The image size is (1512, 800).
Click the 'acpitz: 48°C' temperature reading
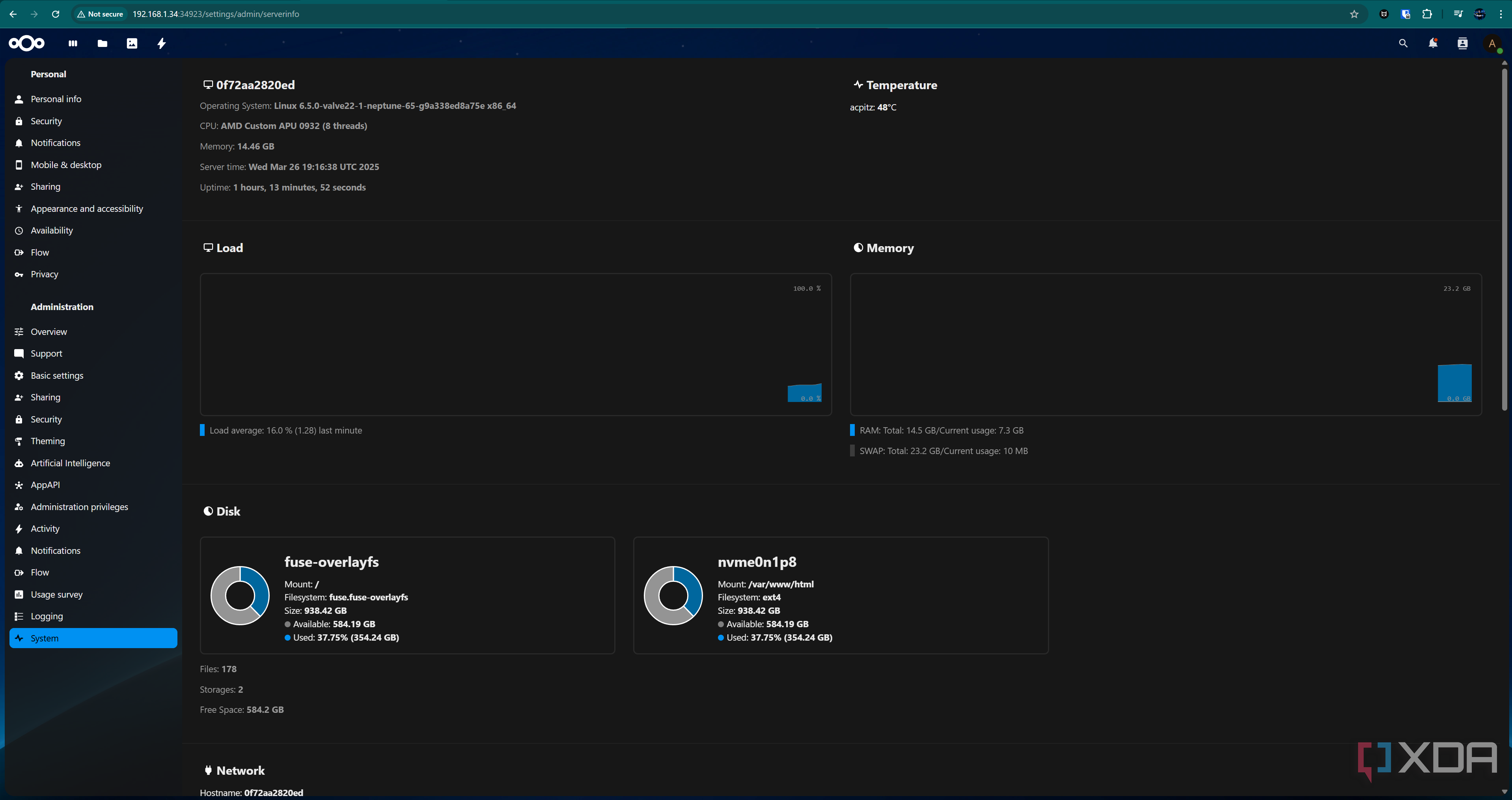pos(873,107)
